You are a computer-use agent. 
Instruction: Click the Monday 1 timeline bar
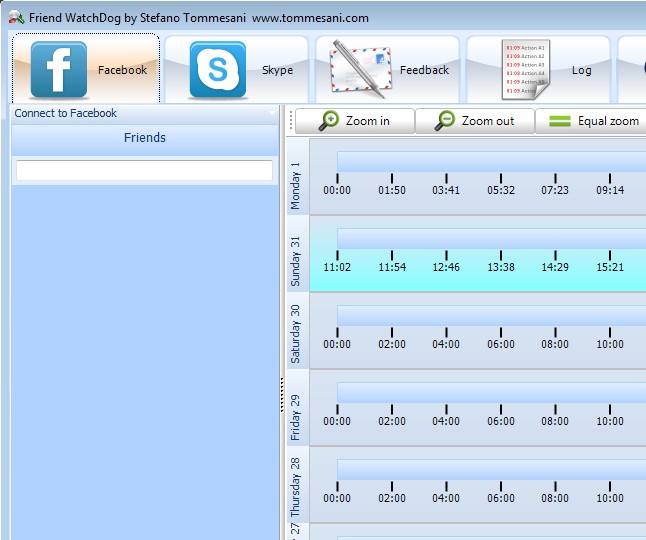492,161
